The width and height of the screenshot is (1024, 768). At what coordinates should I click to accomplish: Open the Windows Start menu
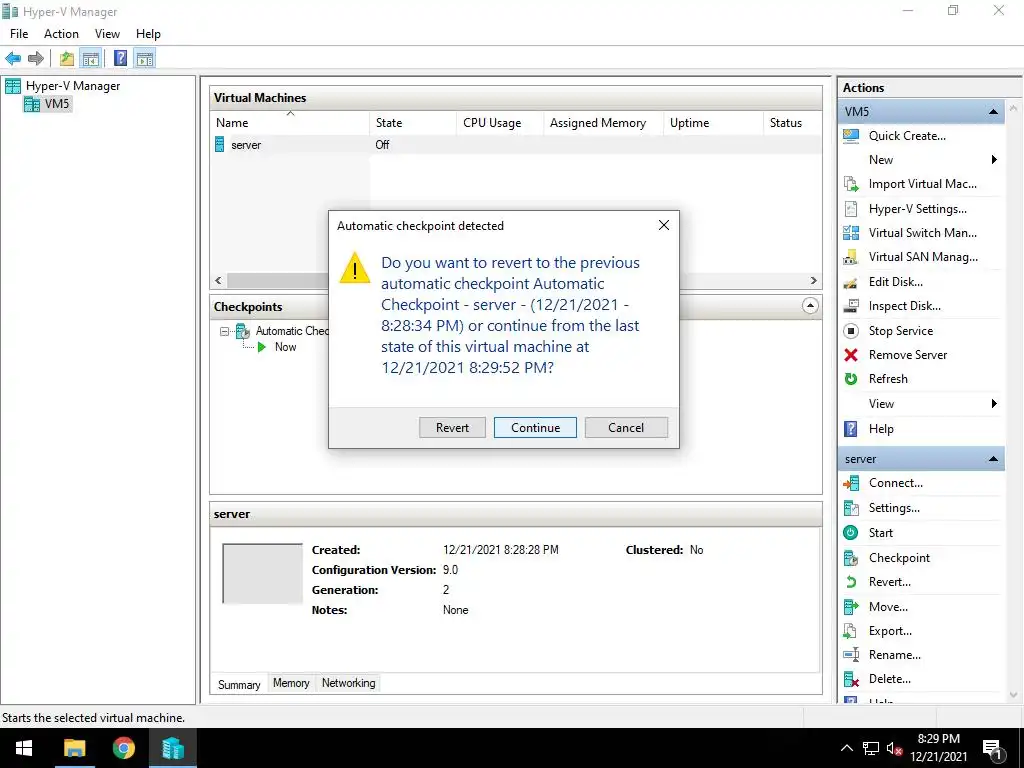coord(24,748)
